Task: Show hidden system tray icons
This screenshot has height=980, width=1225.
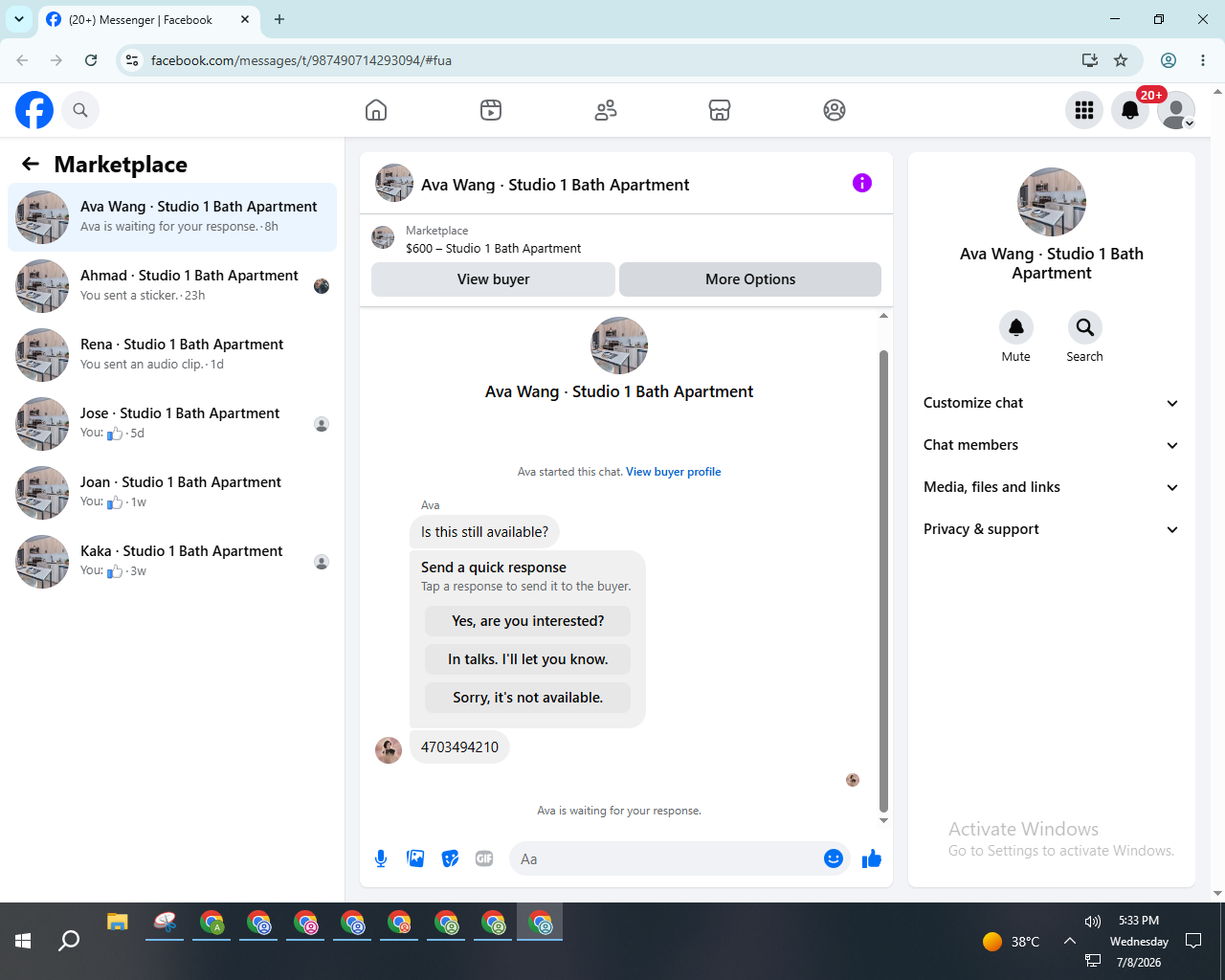Action: (x=1069, y=942)
